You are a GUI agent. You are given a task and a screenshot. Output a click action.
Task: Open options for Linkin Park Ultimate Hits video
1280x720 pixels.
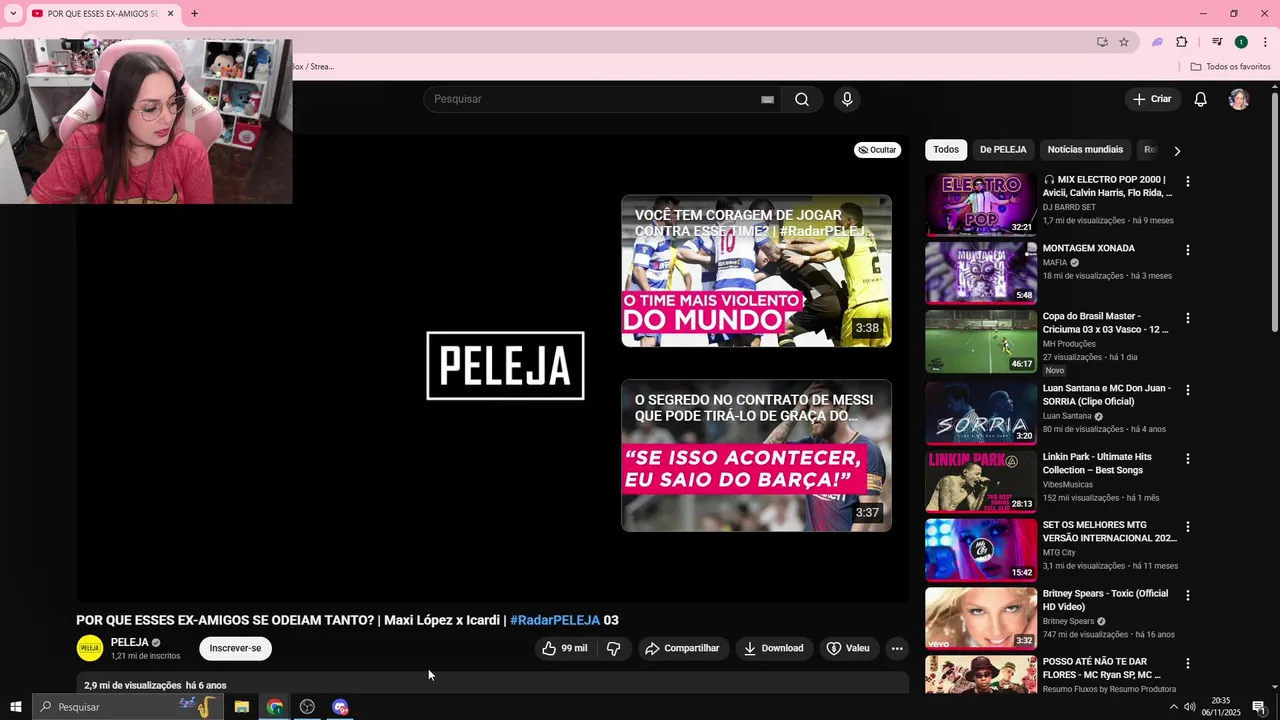pos(1188,459)
